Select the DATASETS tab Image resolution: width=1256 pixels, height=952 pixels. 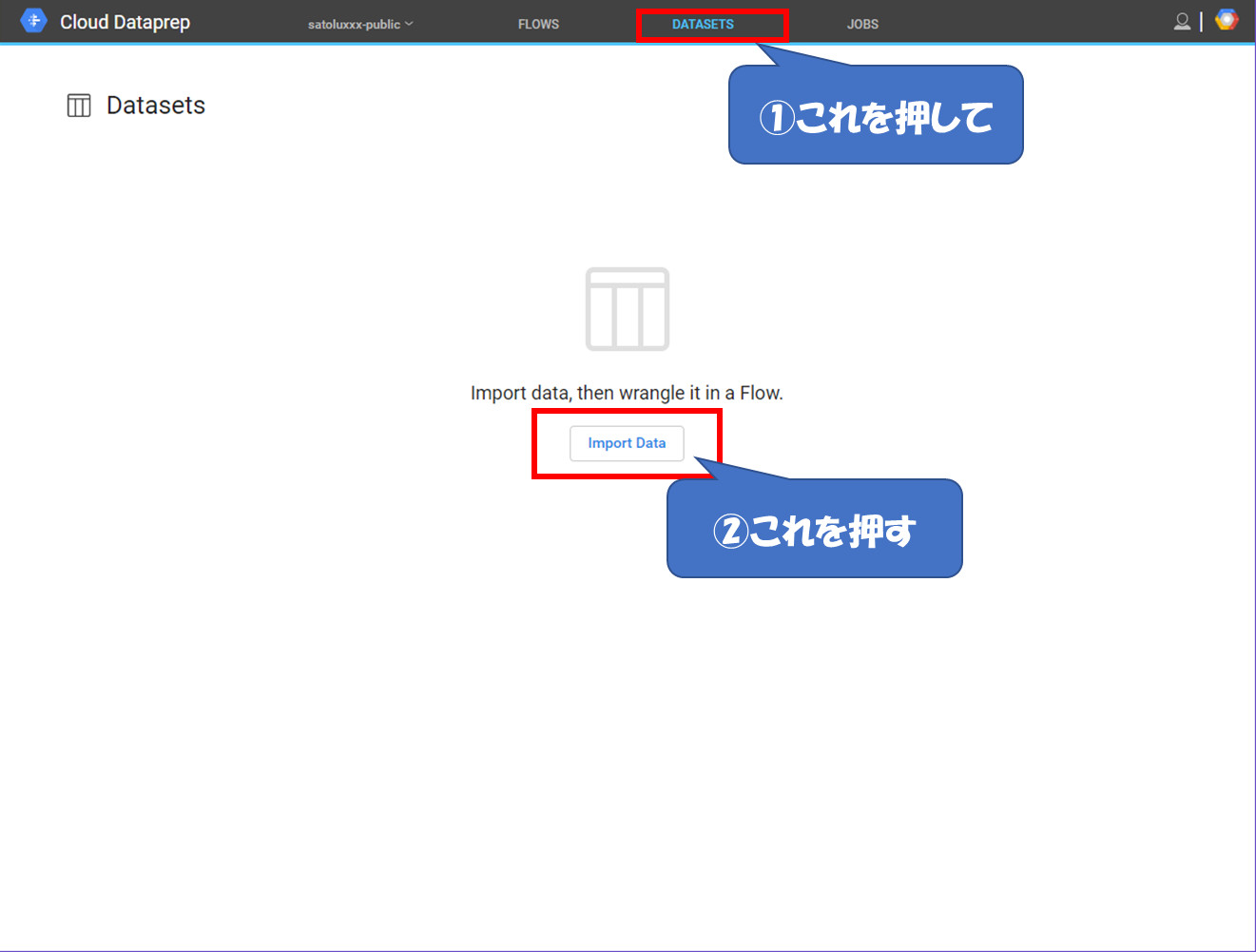(703, 24)
